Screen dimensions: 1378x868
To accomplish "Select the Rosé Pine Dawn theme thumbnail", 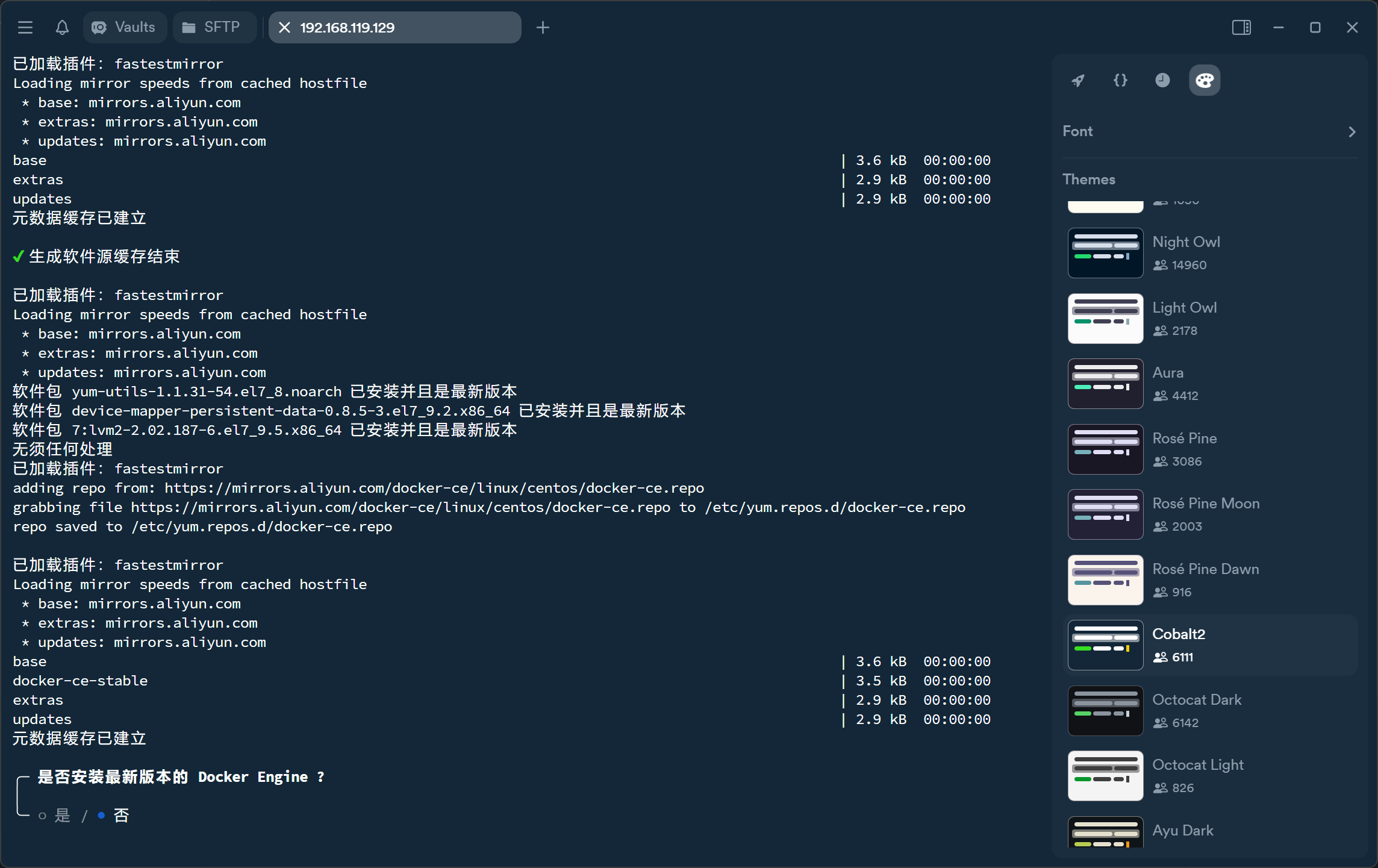I will [x=1105, y=580].
